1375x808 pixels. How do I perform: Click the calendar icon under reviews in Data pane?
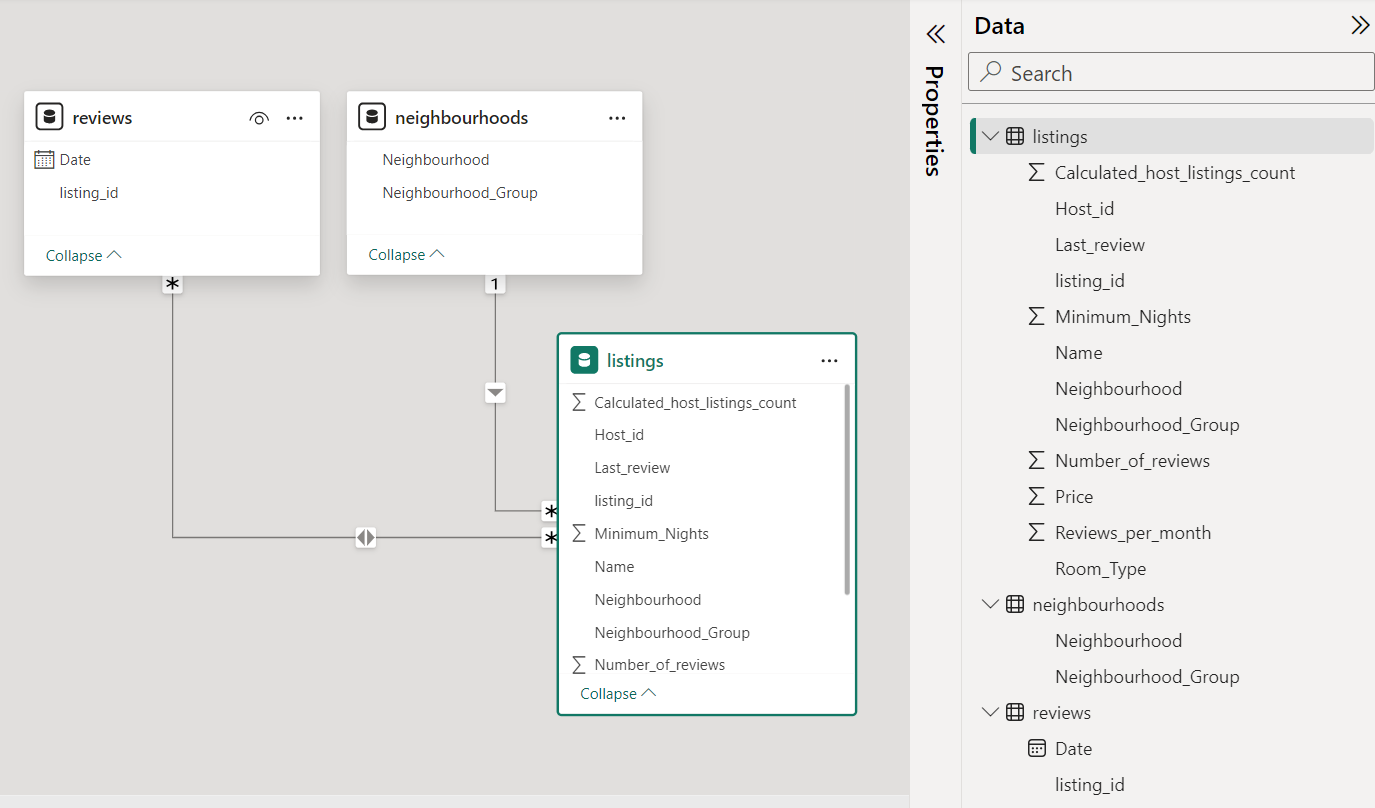pyautogui.click(x=1037, y=748)
